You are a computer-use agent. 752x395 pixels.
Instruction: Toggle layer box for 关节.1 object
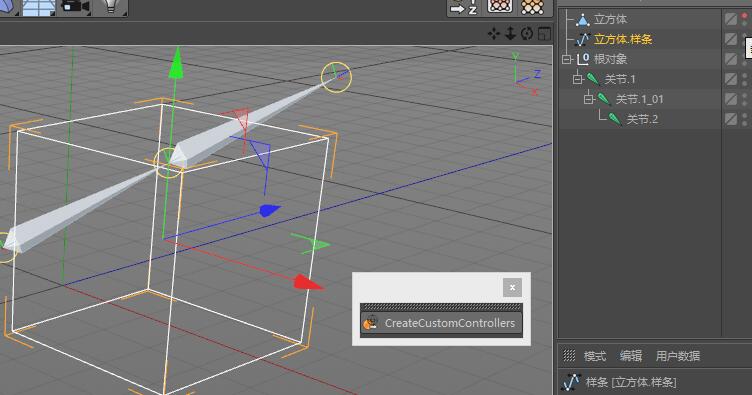[731, 79]
